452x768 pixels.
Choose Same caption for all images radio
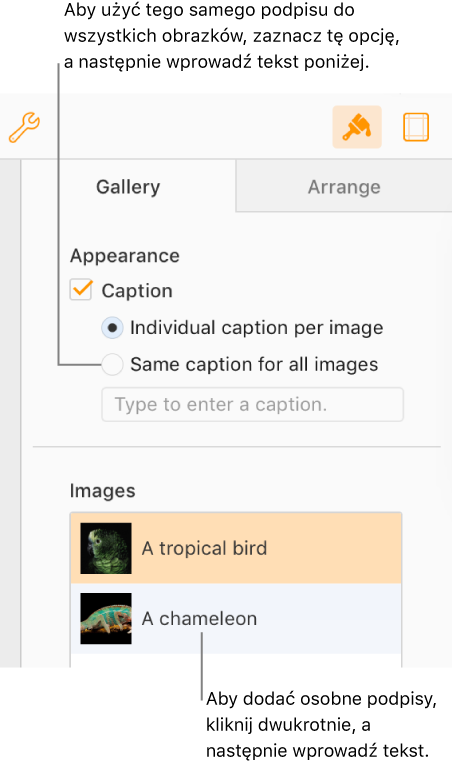112,365
